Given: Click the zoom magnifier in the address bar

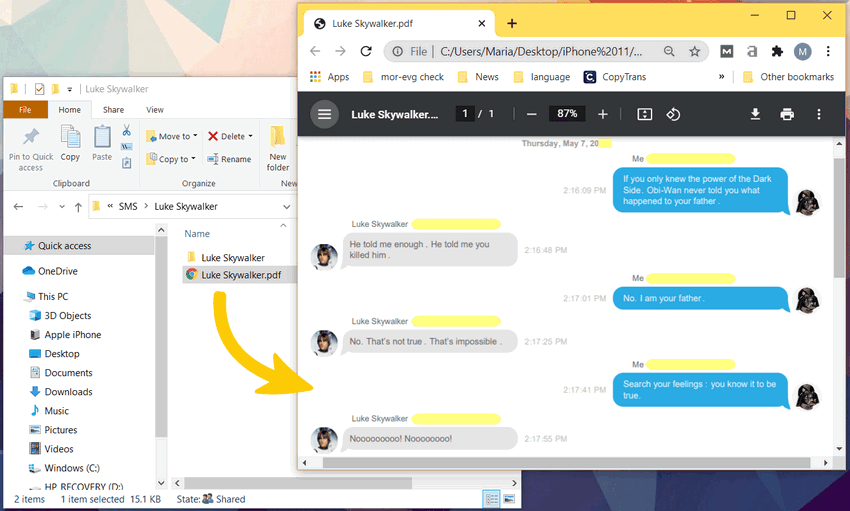Looking at the screenshot, I should [669, 51].
